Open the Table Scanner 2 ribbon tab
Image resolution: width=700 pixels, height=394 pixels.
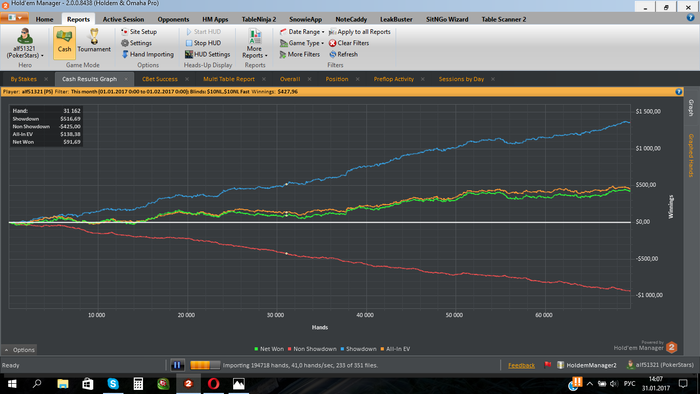504,19
